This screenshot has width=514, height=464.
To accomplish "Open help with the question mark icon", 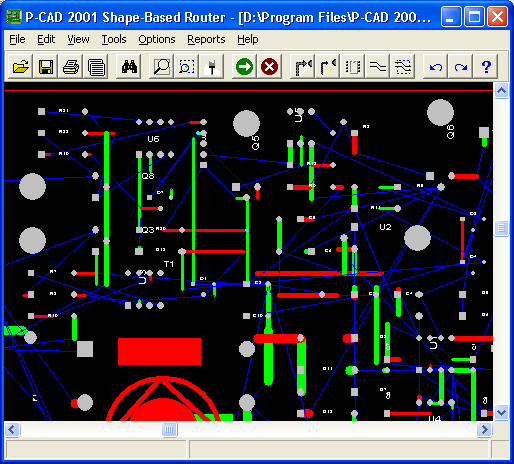I will click(x=486, y=67).
